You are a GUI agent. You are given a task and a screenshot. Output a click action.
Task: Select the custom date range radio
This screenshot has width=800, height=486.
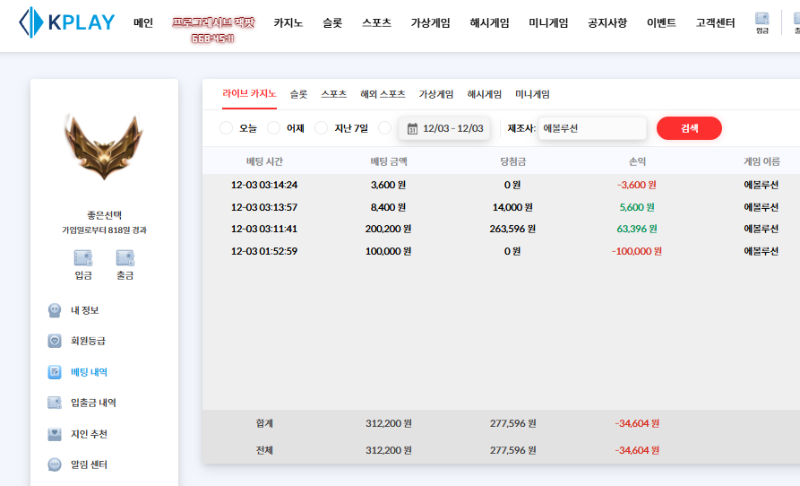pyautogui.click(x=385, y=128)
